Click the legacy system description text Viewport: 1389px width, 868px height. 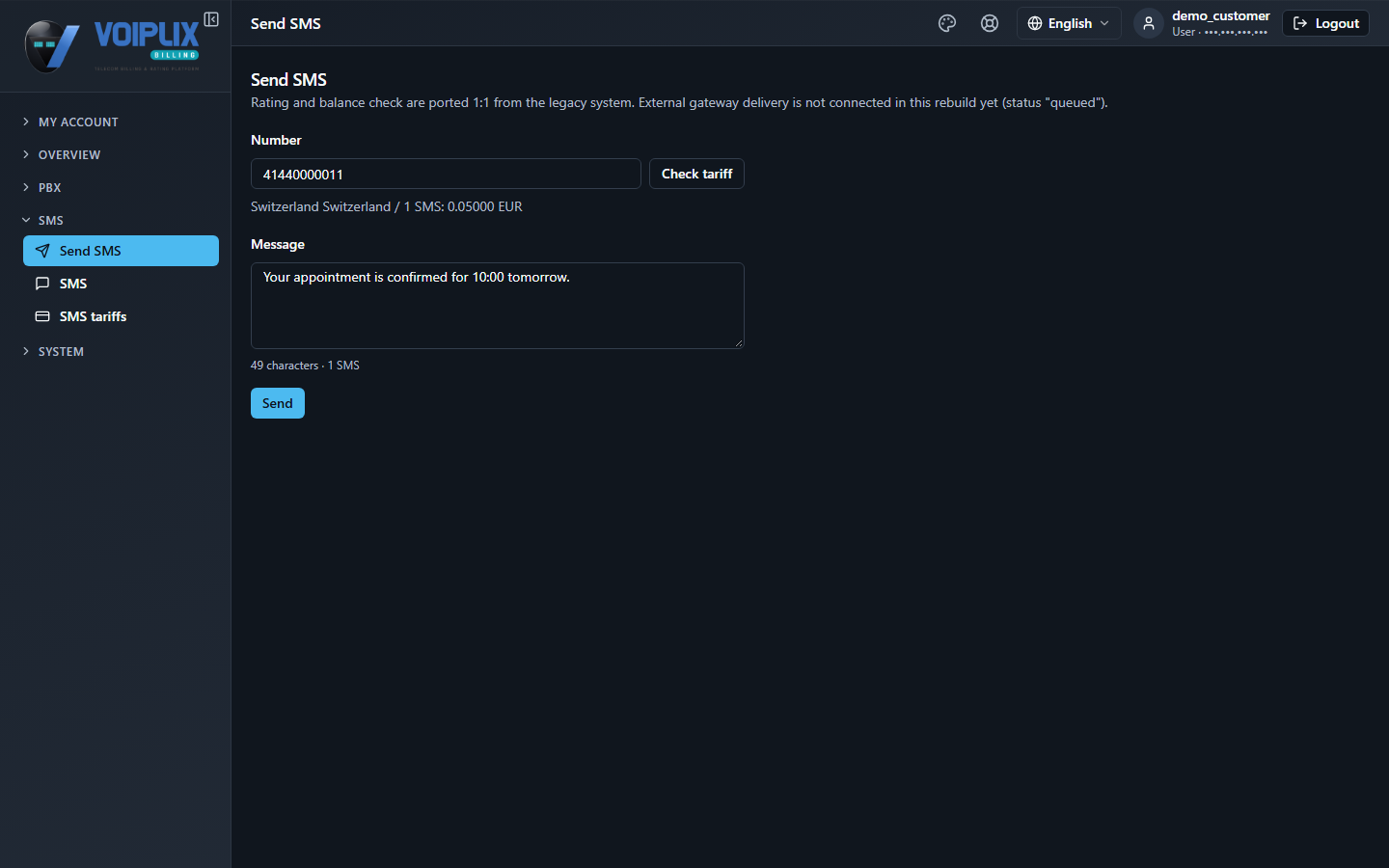[x=679, y=102]
